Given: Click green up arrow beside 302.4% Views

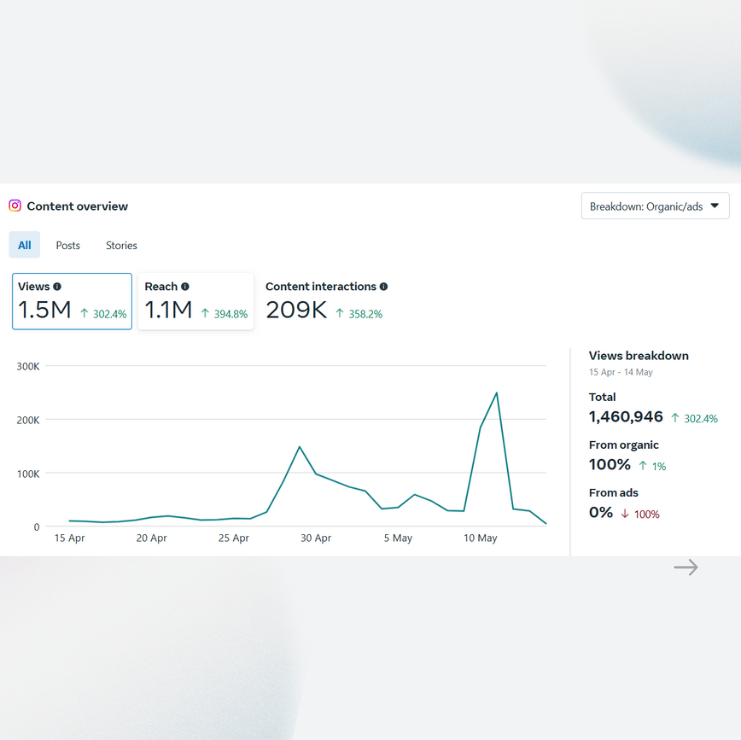Looking at the screenshot, I should [84, 314].
